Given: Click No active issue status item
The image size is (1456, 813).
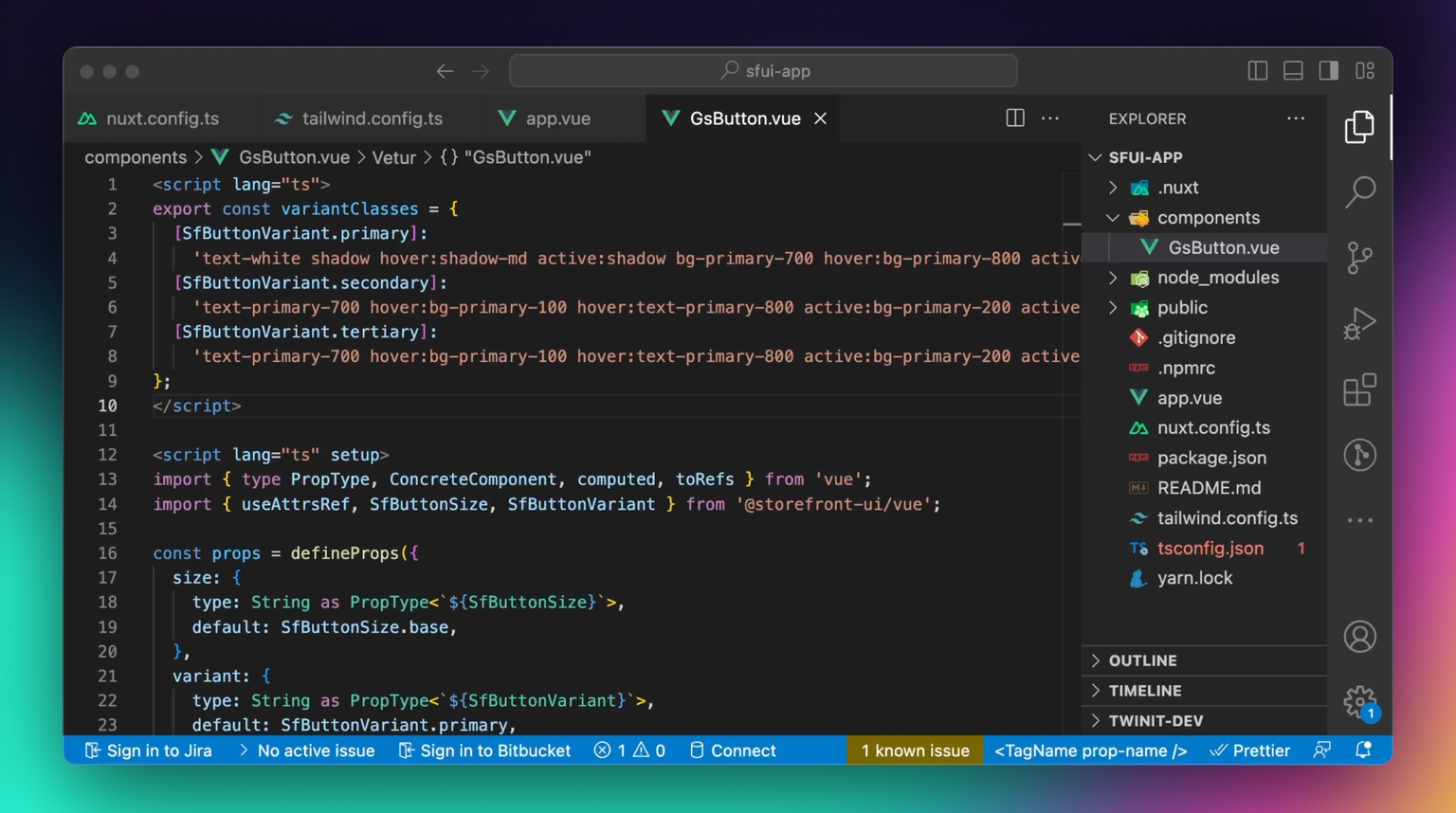Looking at the screenshot, I should (x=306, y=750).
